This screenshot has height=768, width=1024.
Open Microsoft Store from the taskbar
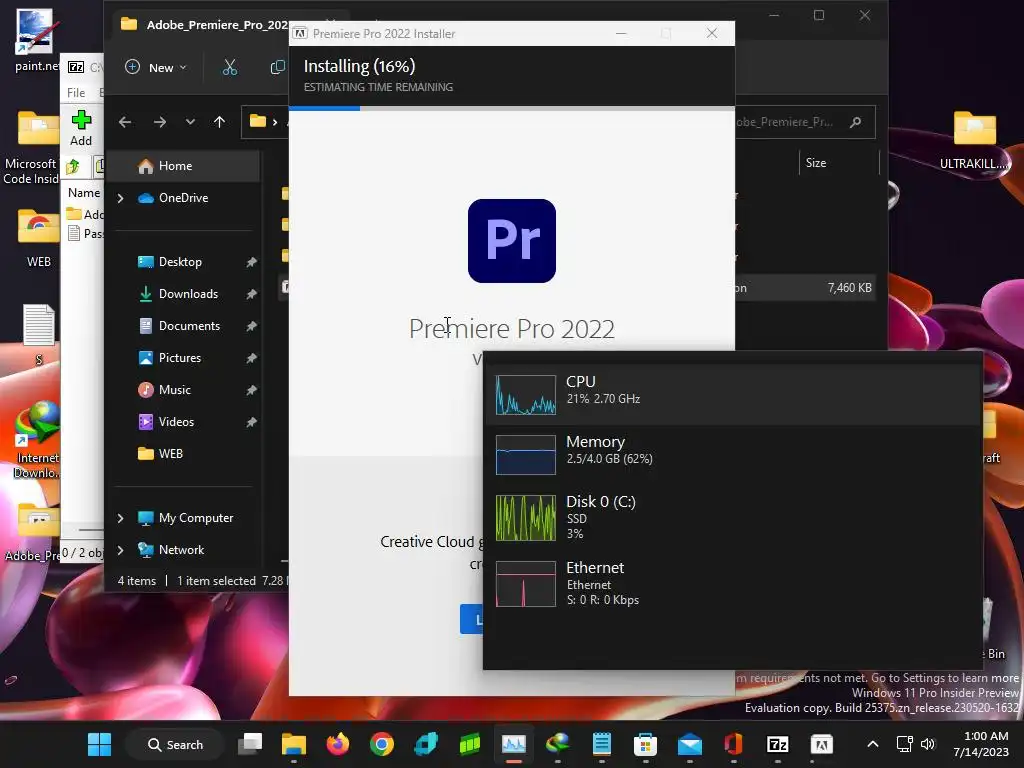(x=645, y=744)
